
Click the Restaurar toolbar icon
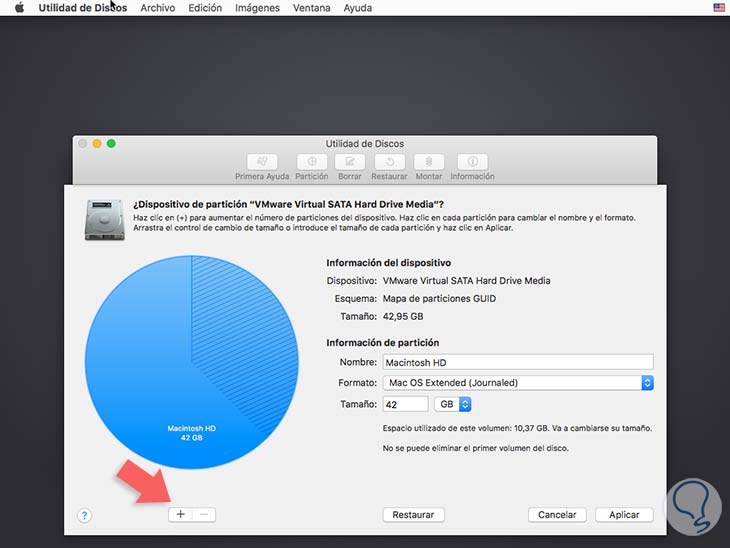click(390, 162)
